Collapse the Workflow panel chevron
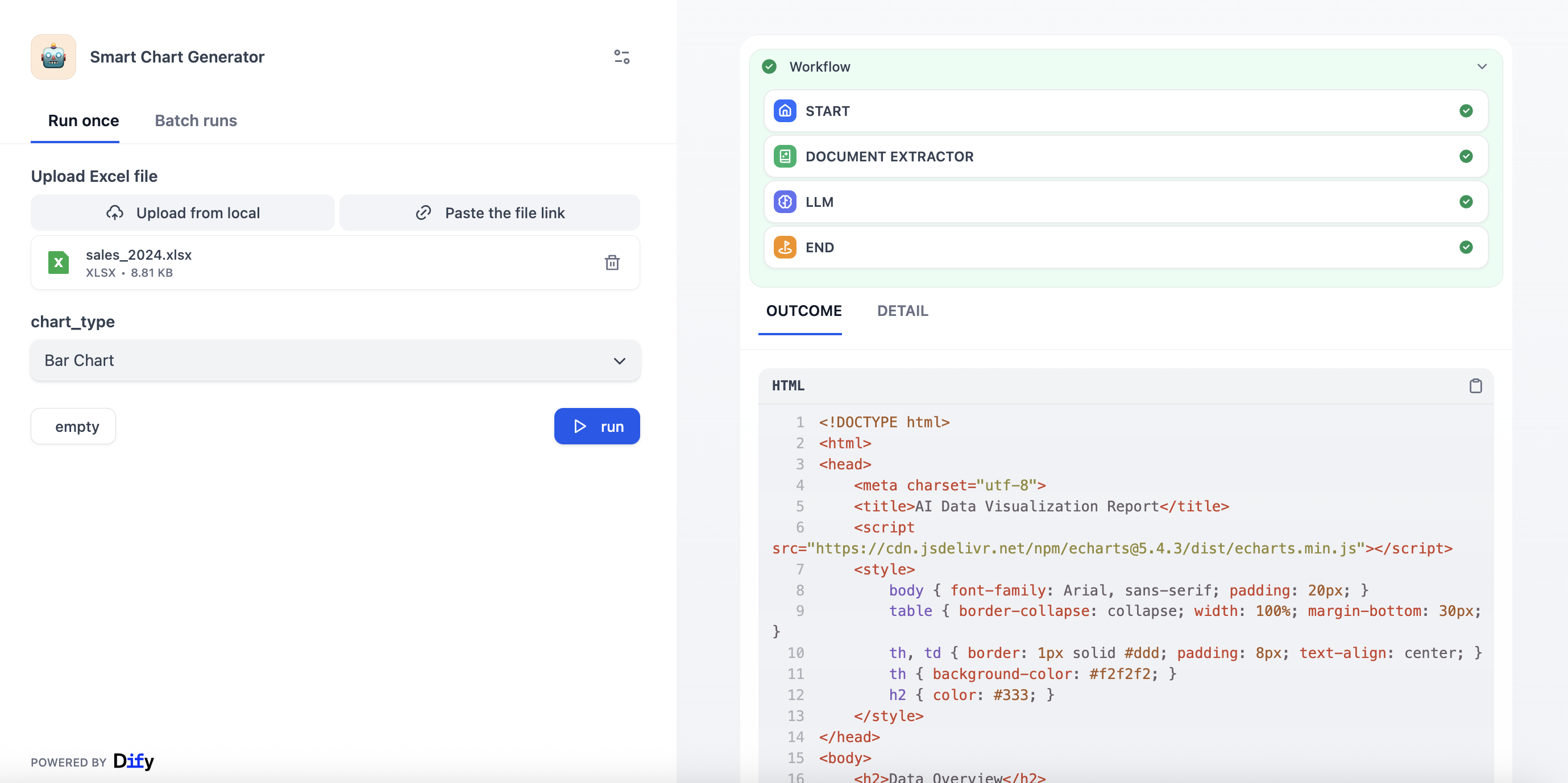 [1482, 66]
